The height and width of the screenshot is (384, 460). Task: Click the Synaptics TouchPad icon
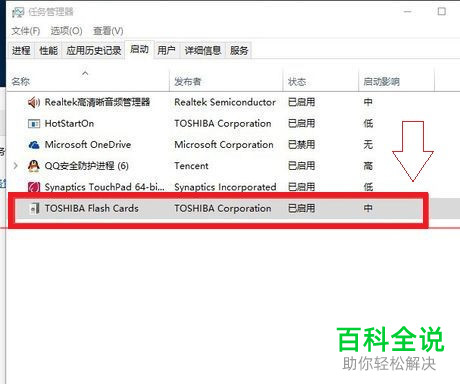[x=34, y=187]
